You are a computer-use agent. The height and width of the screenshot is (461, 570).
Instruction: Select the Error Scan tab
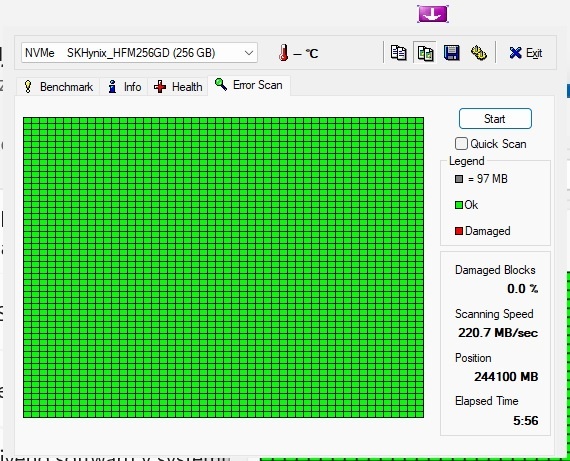point(249,85)
